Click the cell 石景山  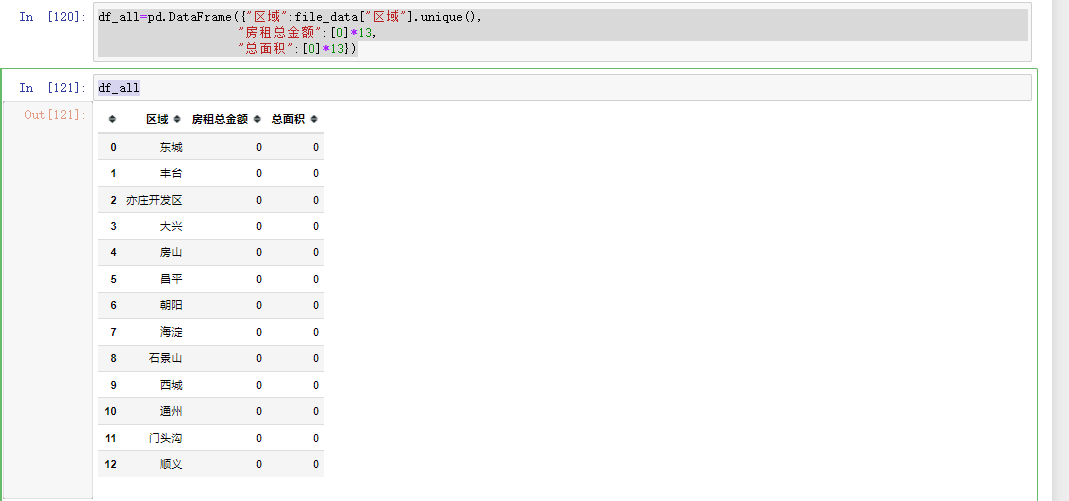click(x=166, y=359)
